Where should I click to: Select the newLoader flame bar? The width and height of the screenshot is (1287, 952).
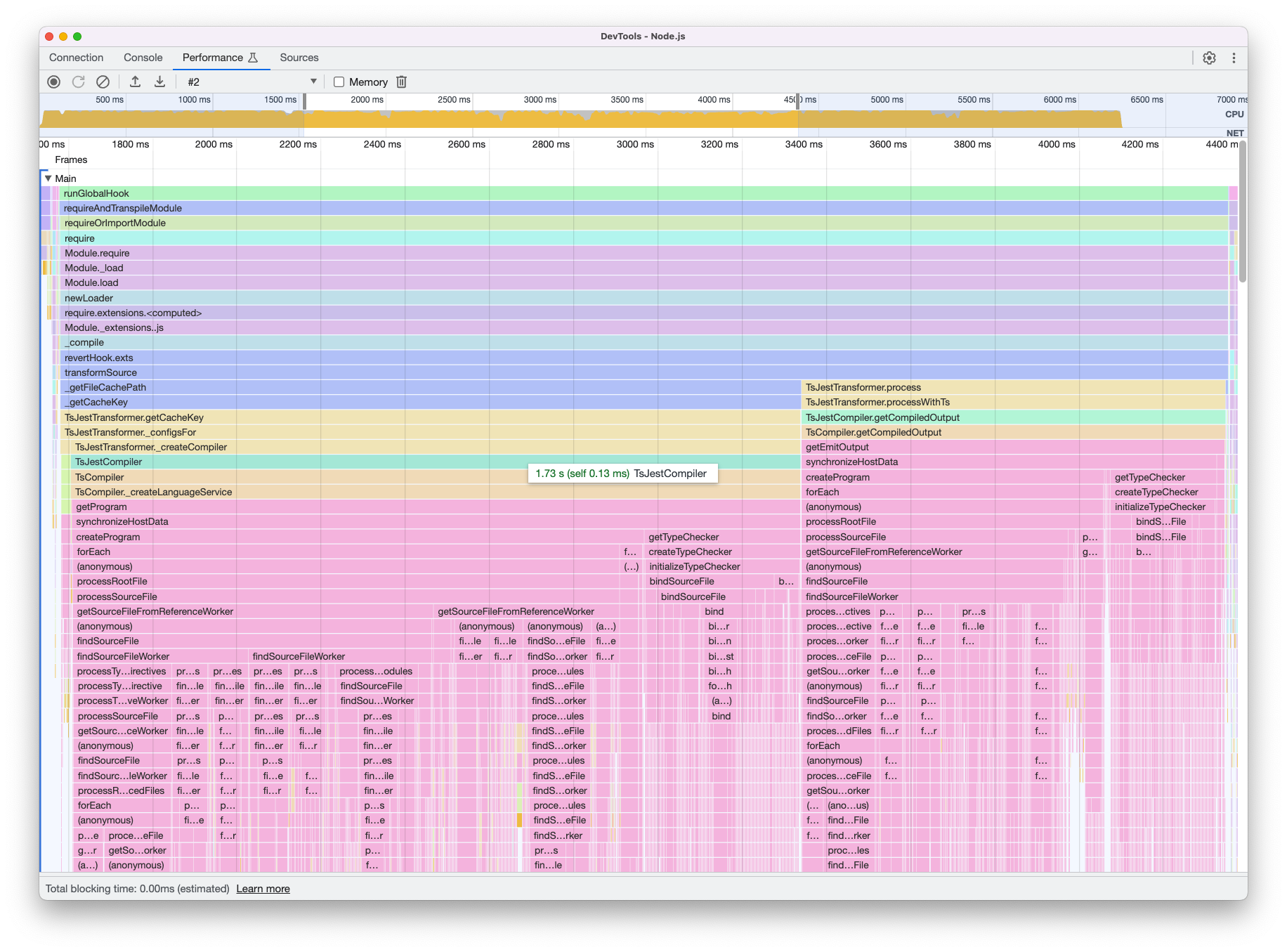(643, 298)
